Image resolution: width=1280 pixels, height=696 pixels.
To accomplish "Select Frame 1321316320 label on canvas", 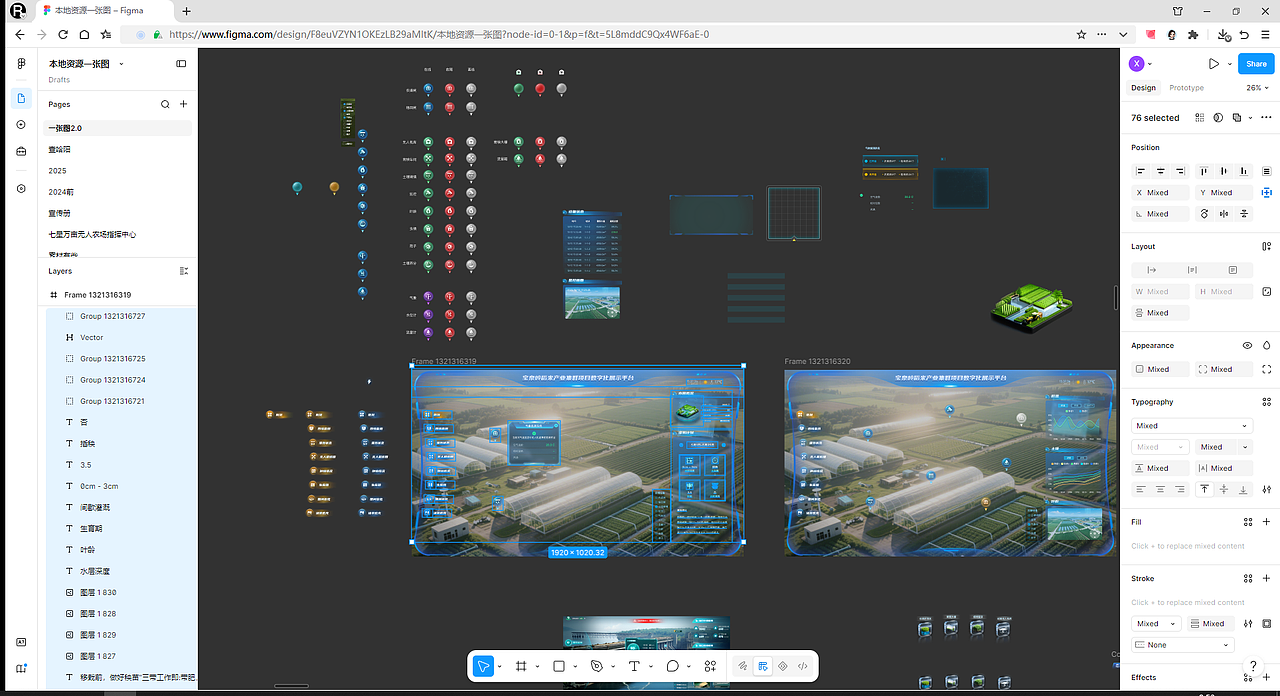I will 818,362.
